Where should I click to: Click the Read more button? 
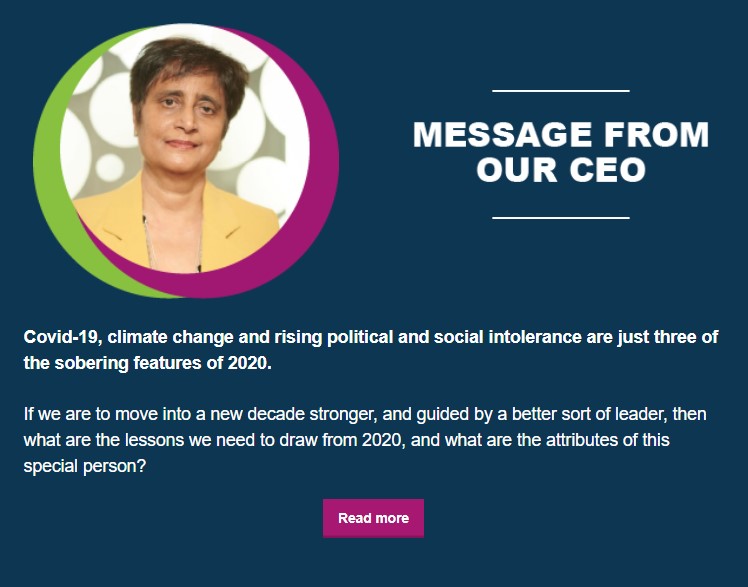tap(373, 518)
